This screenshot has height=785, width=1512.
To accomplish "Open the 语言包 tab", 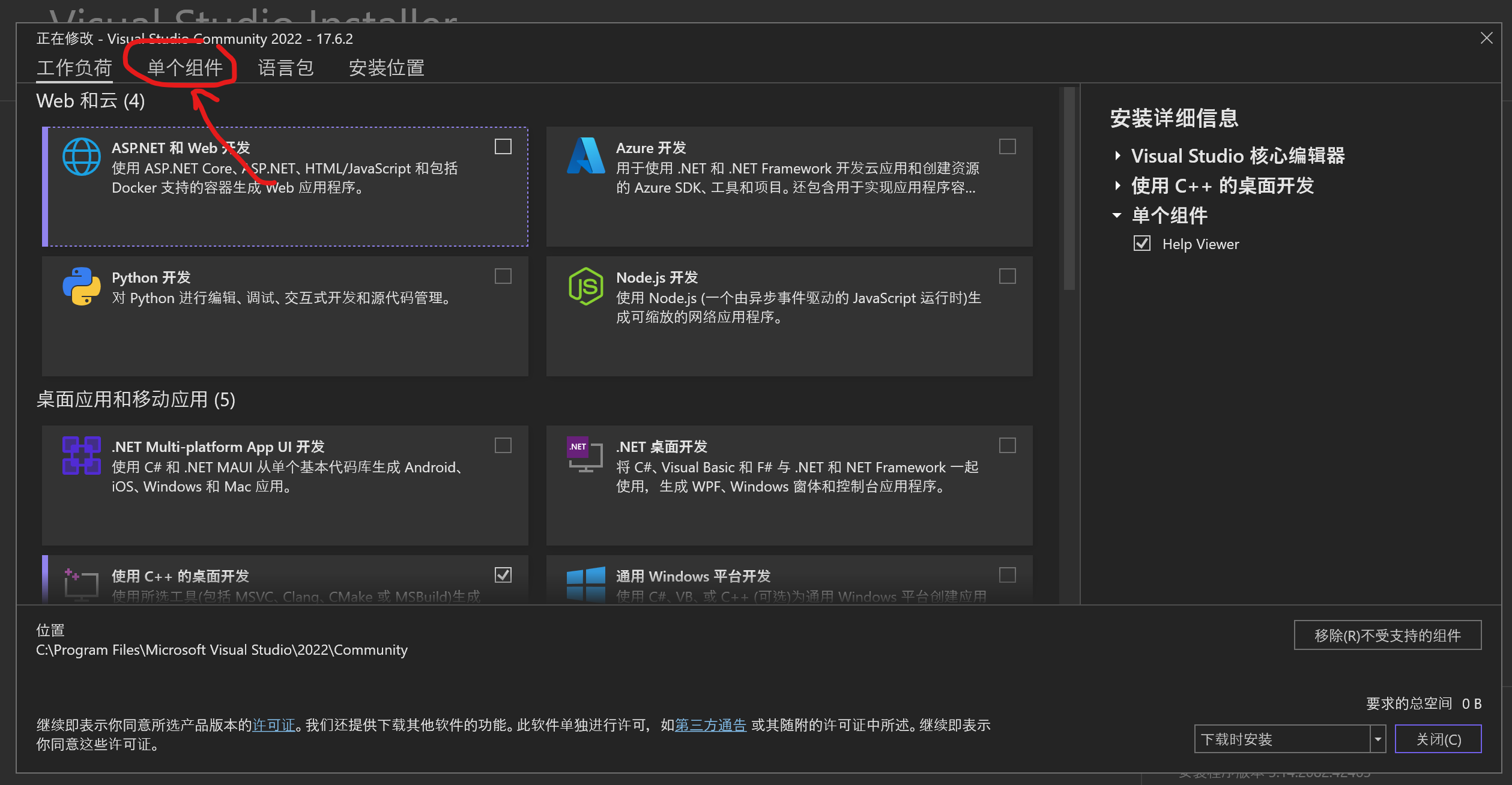I will (x=286, y=68).
